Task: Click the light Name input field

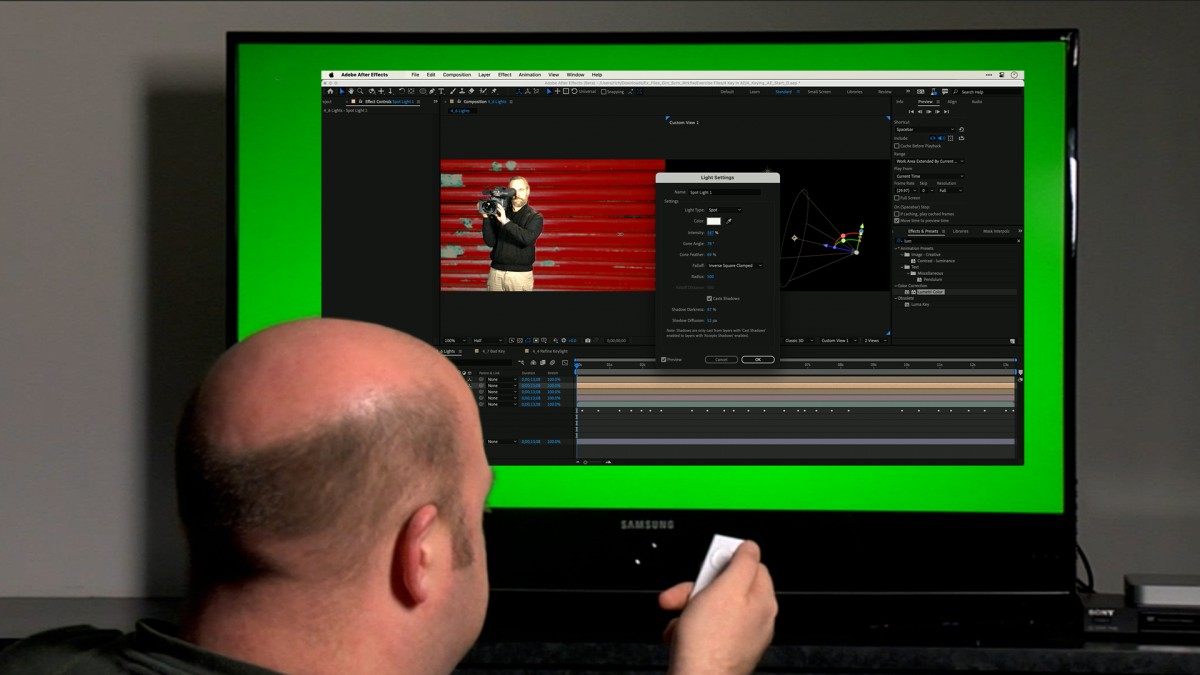Action: click(724, 191)
